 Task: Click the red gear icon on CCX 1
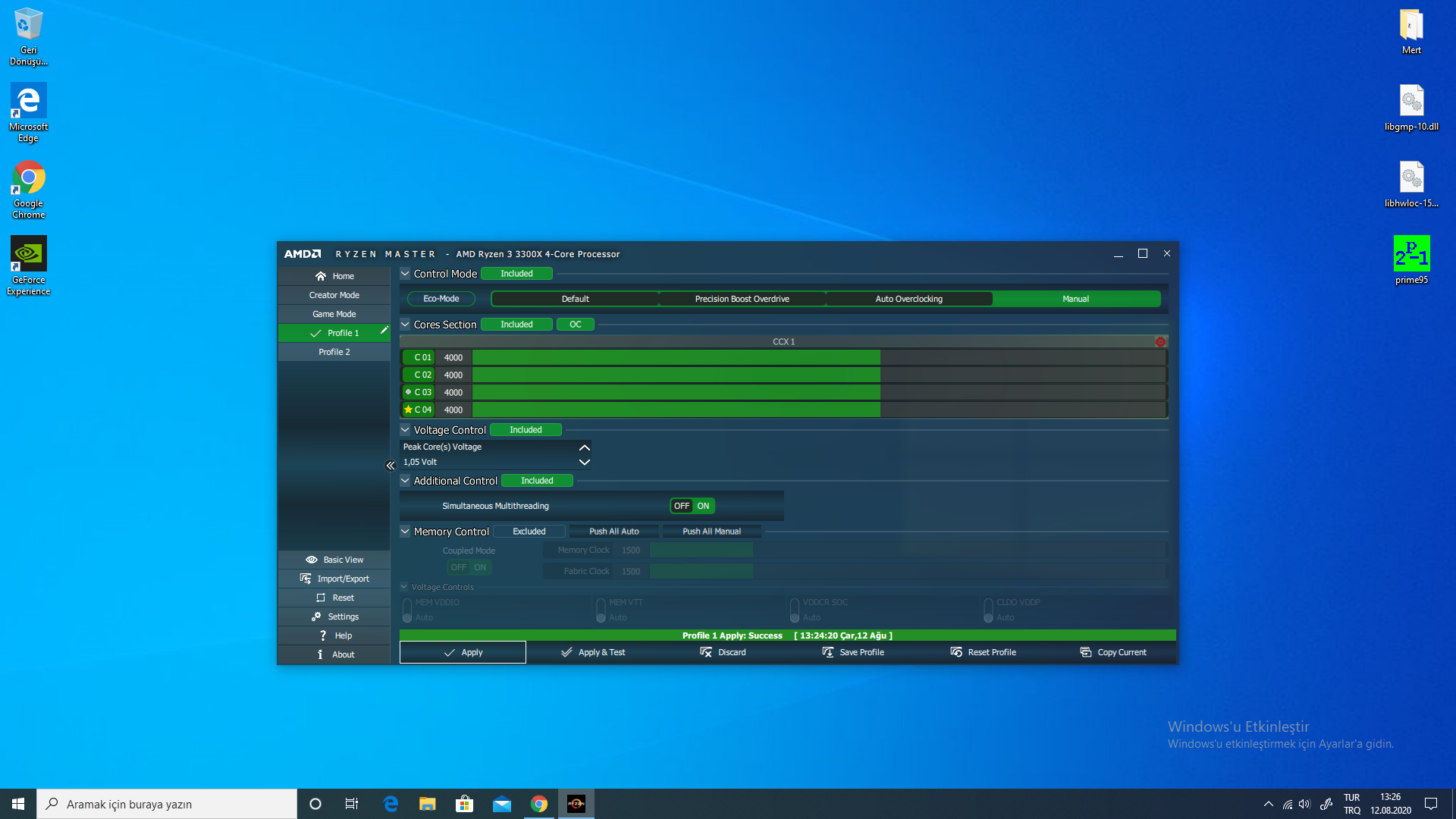coord(1160,342)
